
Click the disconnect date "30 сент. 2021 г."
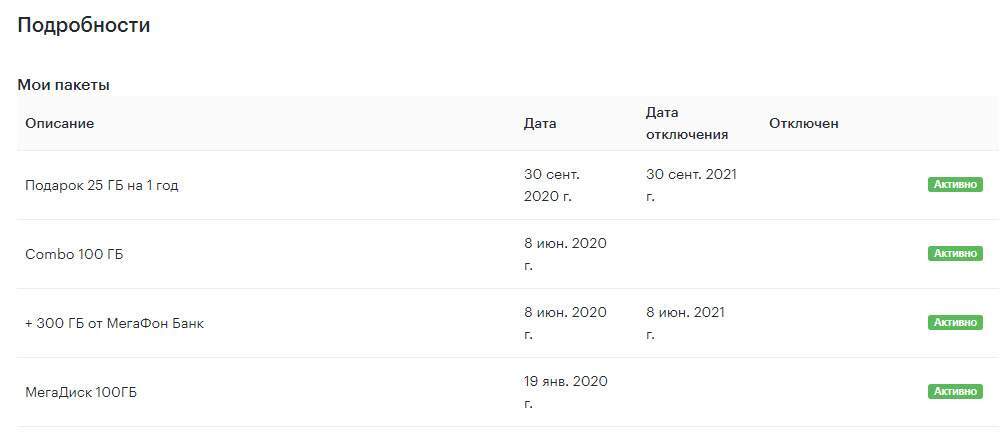[x=691, y=185]
